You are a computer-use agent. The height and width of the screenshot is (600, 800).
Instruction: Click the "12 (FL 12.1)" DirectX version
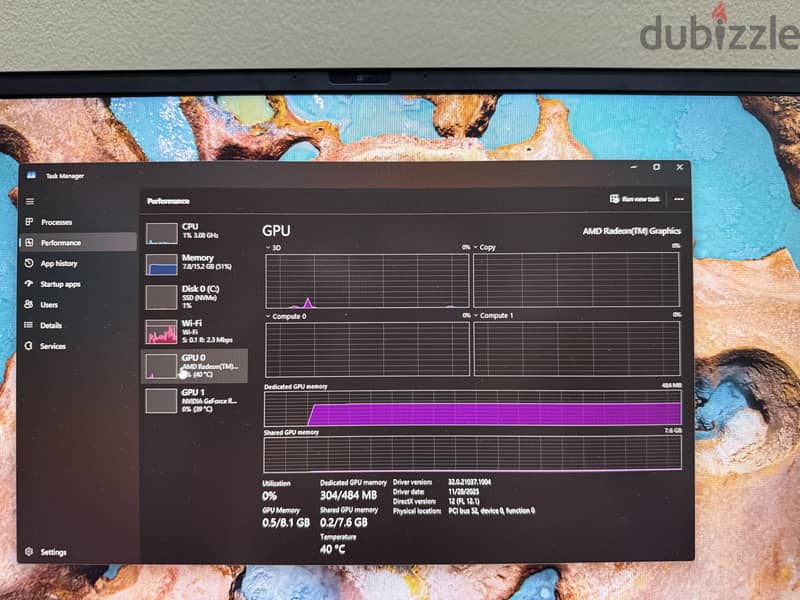tap(464, 501)
